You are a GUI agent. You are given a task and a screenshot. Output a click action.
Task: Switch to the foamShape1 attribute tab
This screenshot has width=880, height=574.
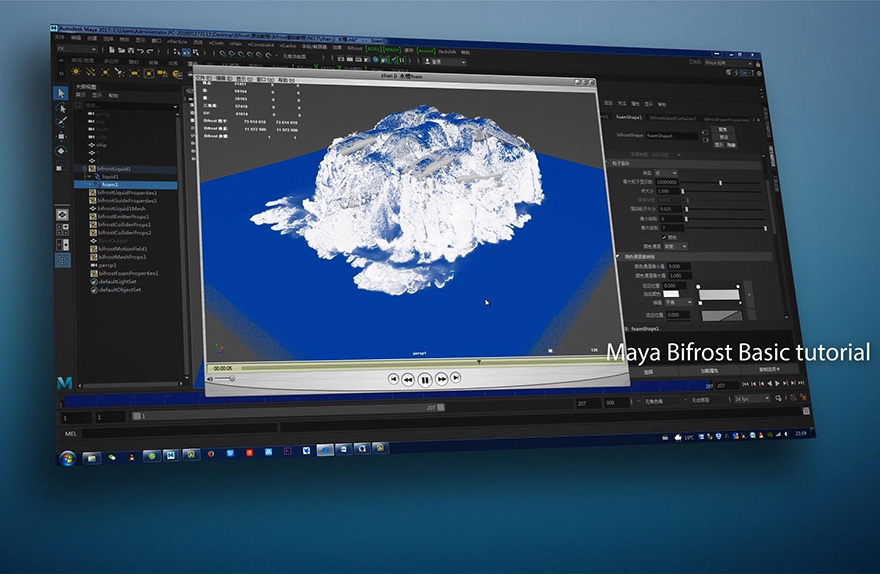(629, 117)
